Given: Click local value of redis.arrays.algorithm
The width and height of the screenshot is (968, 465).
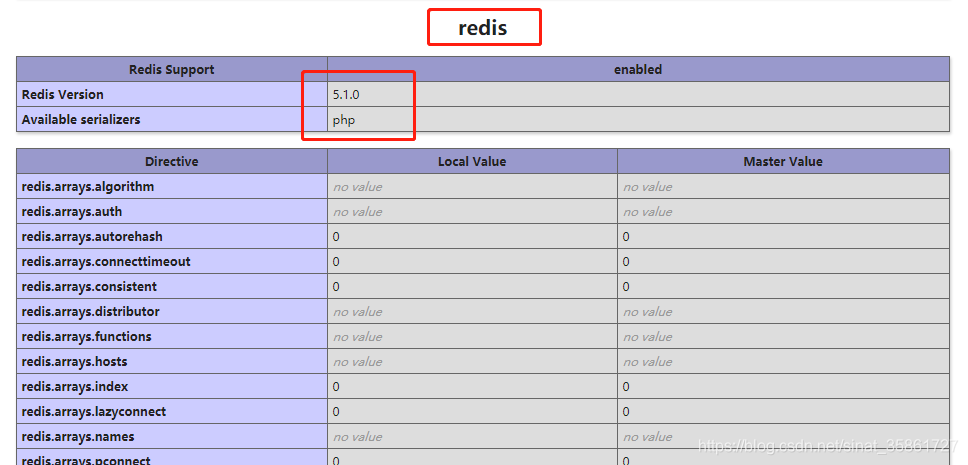Looking at the screenshot, I should click(x=357, y=186).
